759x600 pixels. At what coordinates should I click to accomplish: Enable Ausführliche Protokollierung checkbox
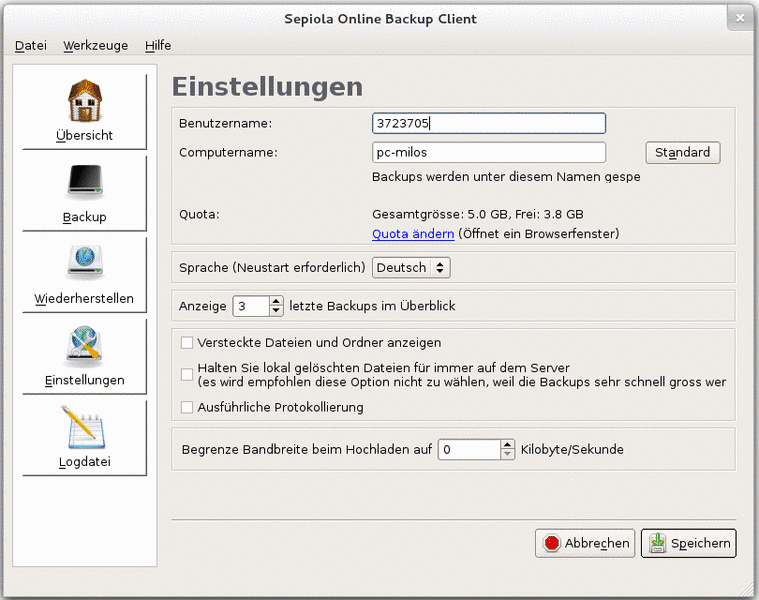point(187,407)
